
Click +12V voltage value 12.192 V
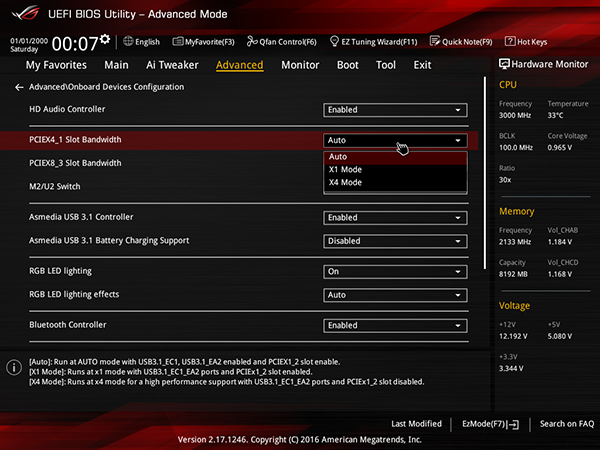(513, 336)
